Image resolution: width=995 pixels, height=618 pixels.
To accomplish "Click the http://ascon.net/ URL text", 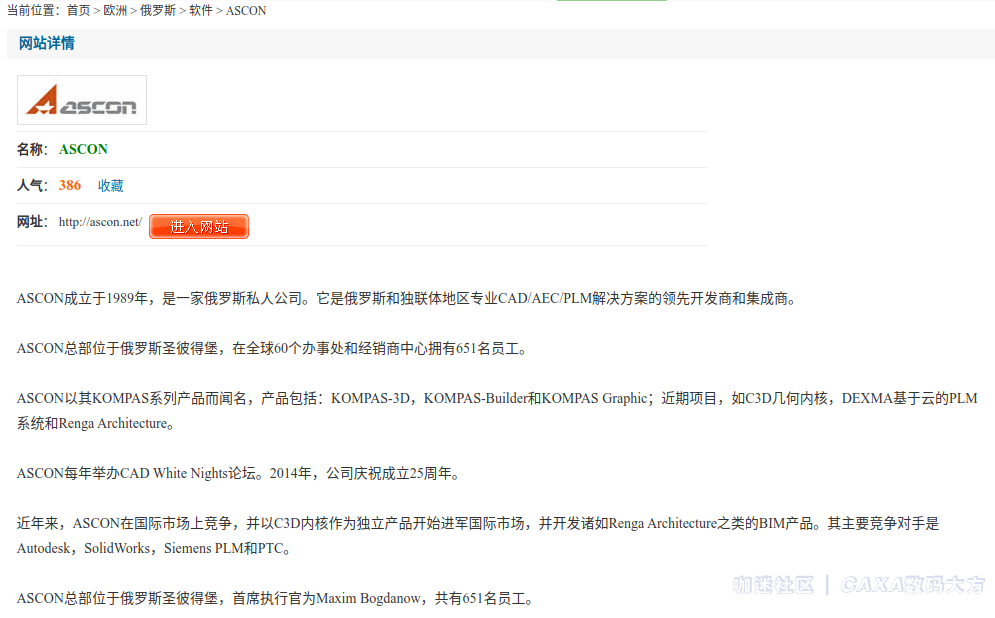I will pos(100,222).
